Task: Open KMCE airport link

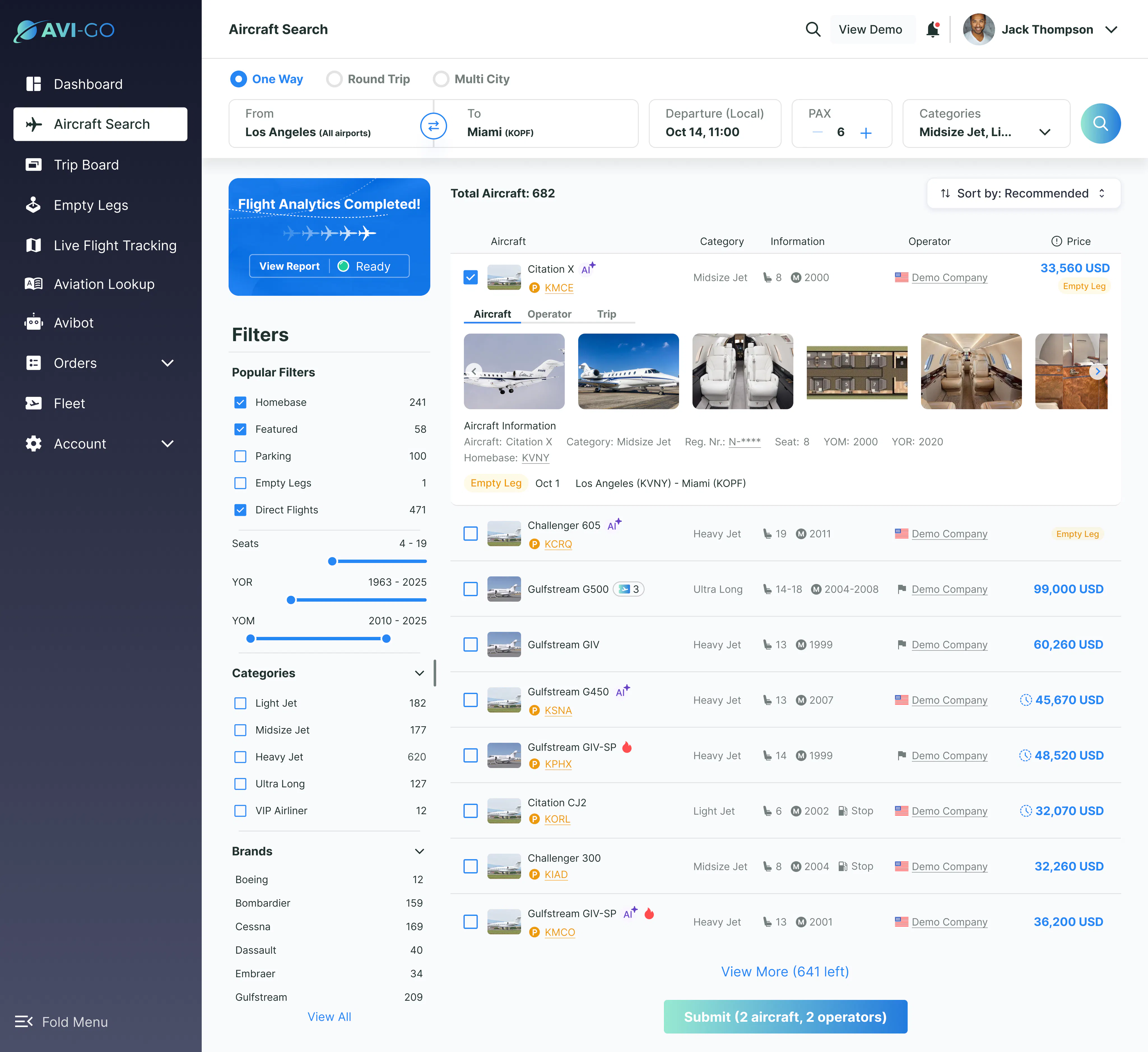Action: pyautogui.click(x=559, y=288)
